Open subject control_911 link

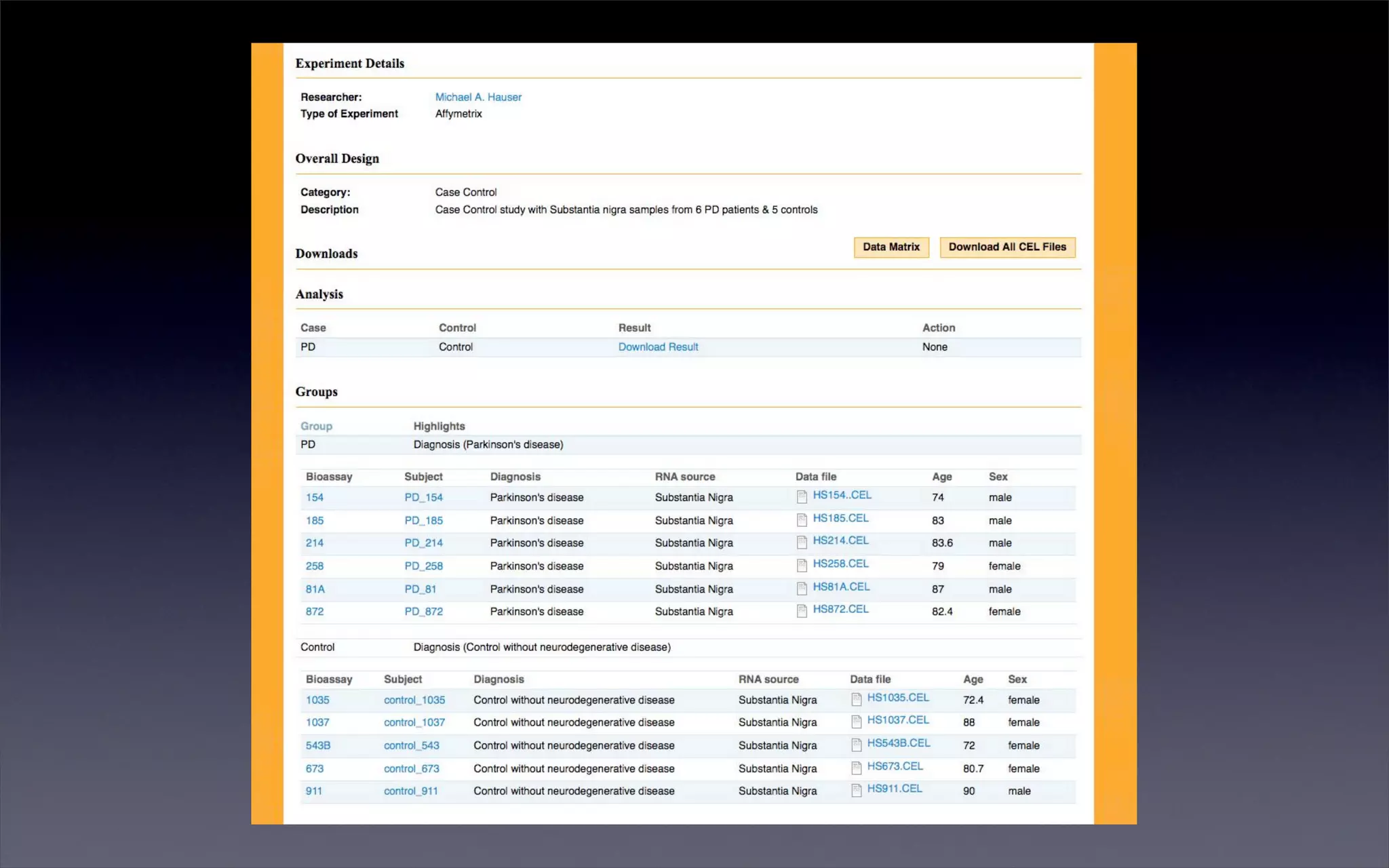coord(410,791)
